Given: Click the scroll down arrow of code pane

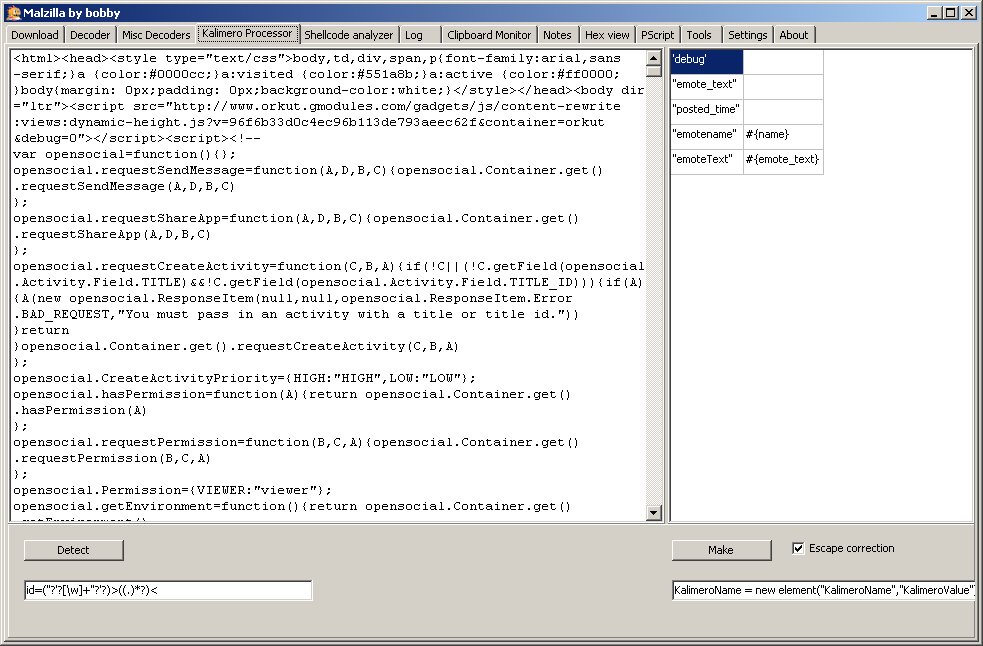Looking at the screenshot, I should [x=654, y=513].
